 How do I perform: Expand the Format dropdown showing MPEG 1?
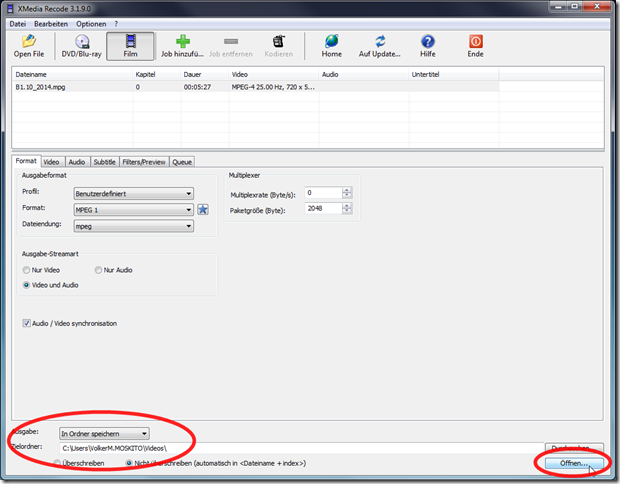(x=133, y=210)
